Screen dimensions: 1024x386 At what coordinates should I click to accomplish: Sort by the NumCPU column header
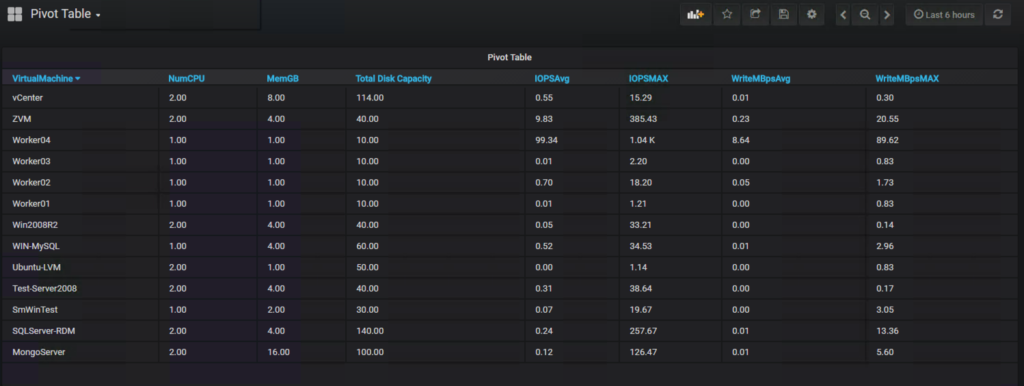click(187, 78)
